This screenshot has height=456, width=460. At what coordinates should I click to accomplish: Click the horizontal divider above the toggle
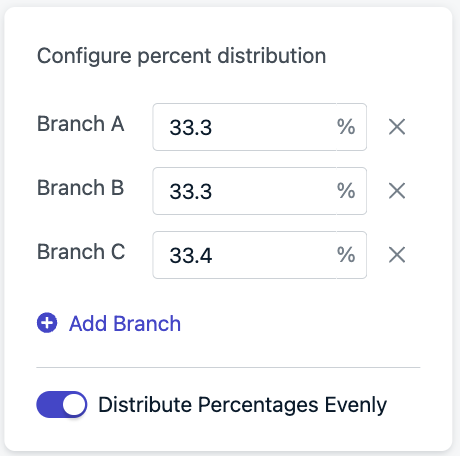pyautogui.click(x=228, y=367)
